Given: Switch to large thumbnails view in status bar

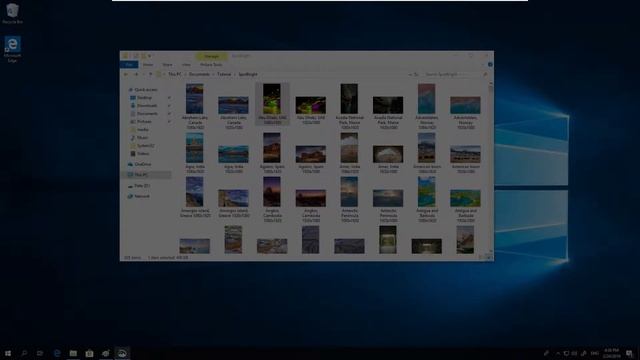Looking at the screenshot, I should (488, 258).
